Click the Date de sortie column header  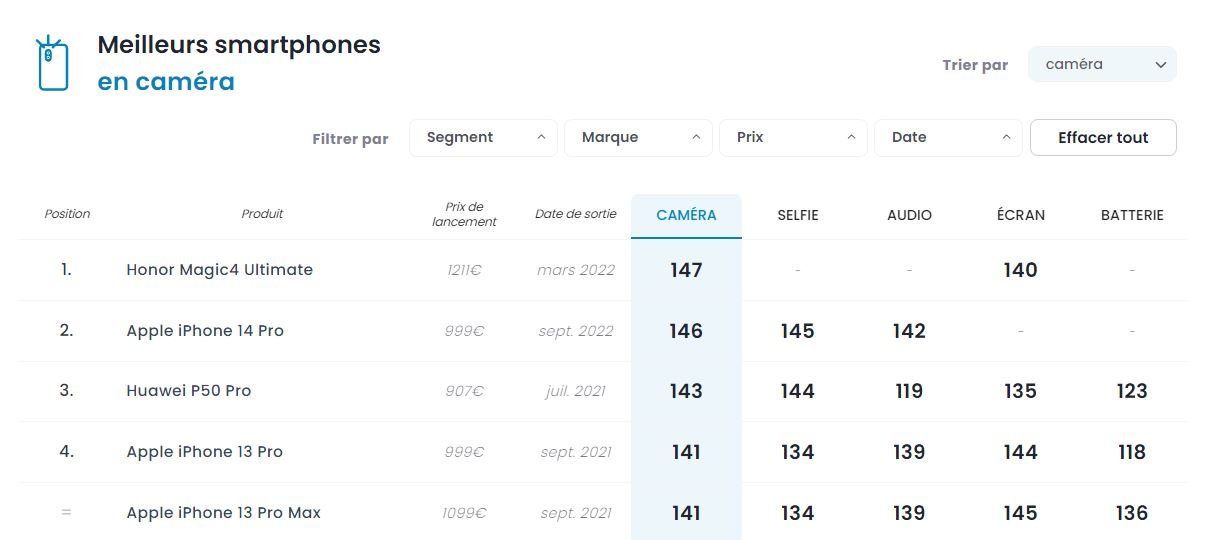pos(576,214)
